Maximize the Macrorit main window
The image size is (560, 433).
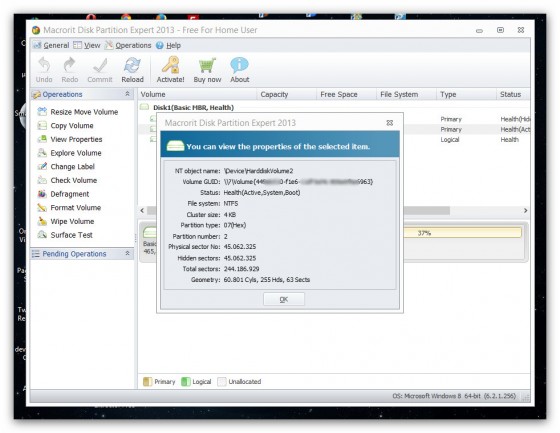click(x=500, y=30)
